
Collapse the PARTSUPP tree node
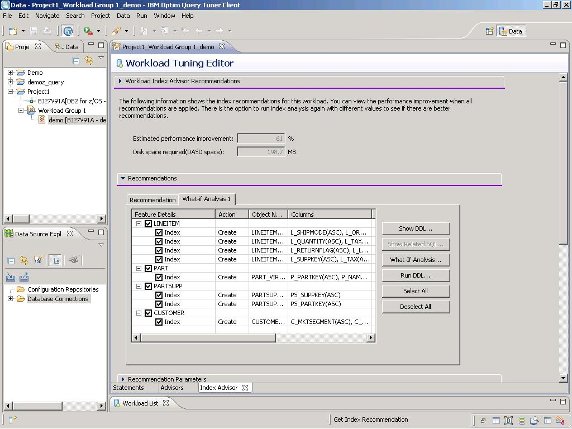[139, 286]
